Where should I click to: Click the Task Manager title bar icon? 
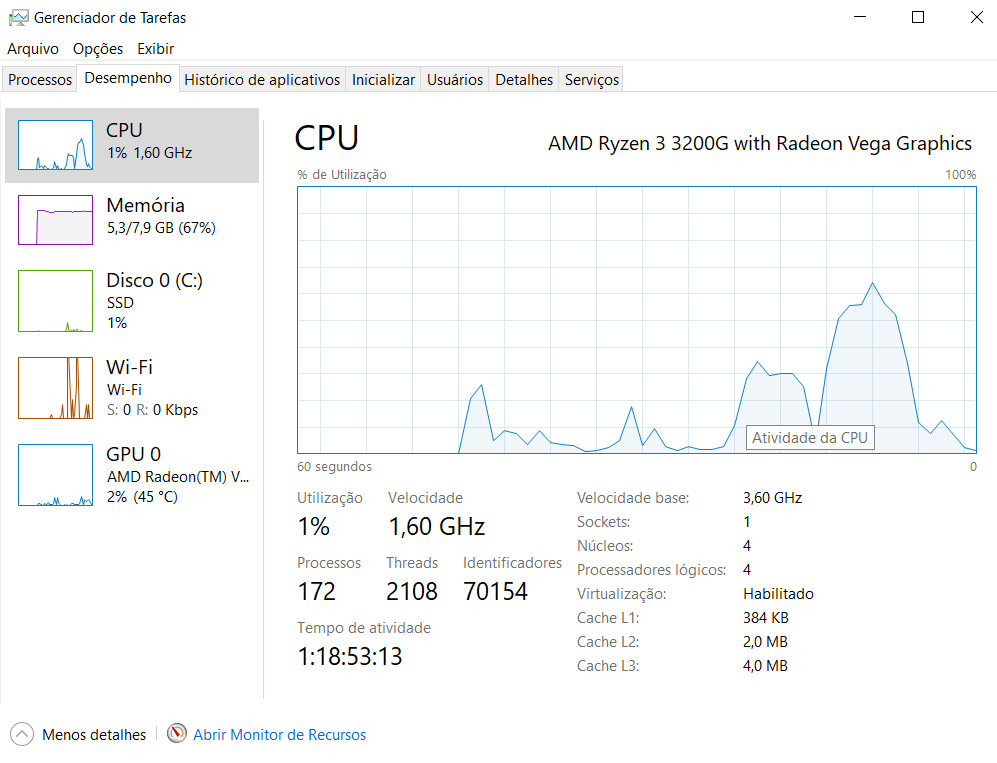coord(18,18)
